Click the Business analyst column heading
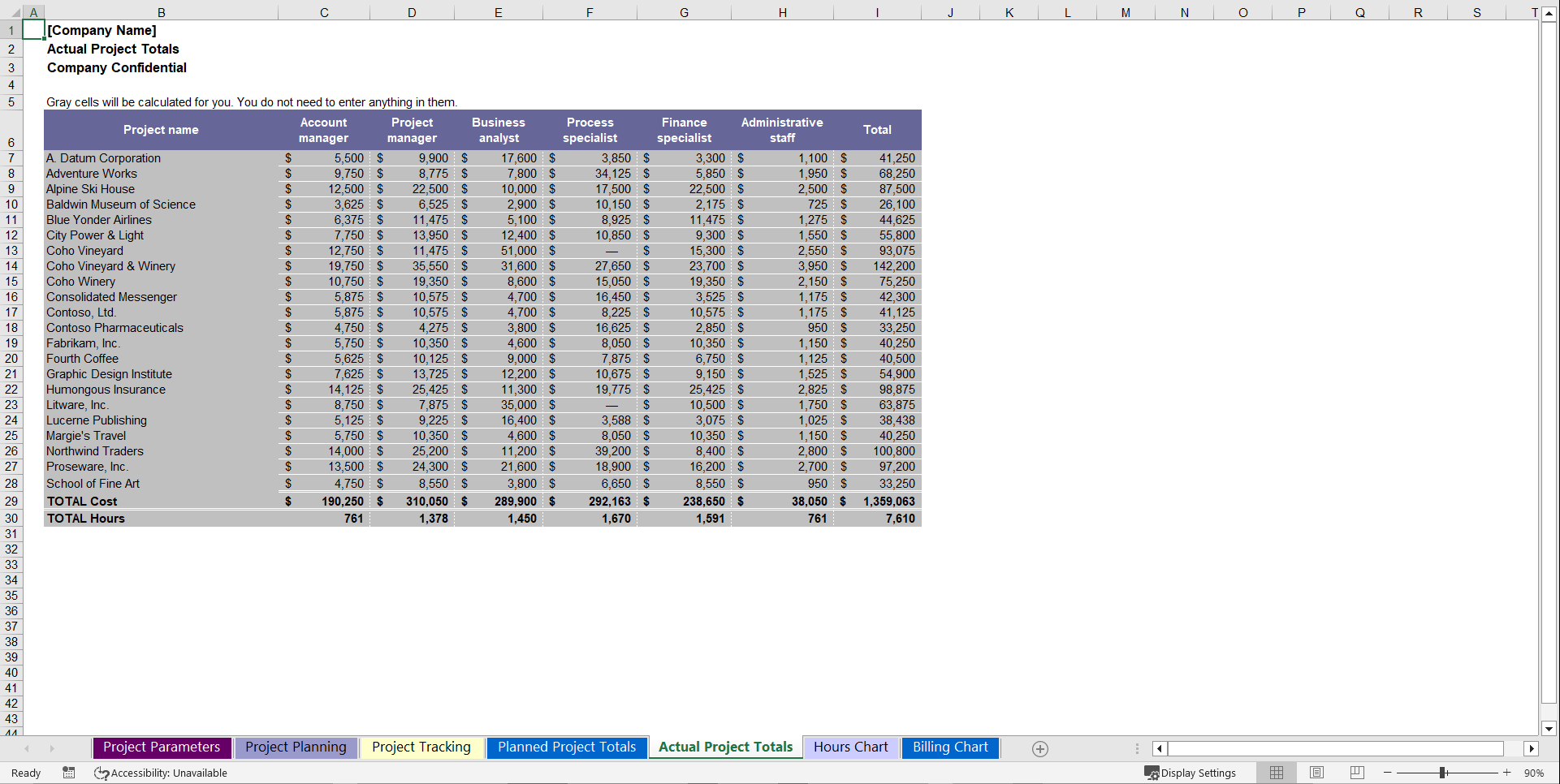Screen dimensions: 1560x784 click(x=499, y=130)
